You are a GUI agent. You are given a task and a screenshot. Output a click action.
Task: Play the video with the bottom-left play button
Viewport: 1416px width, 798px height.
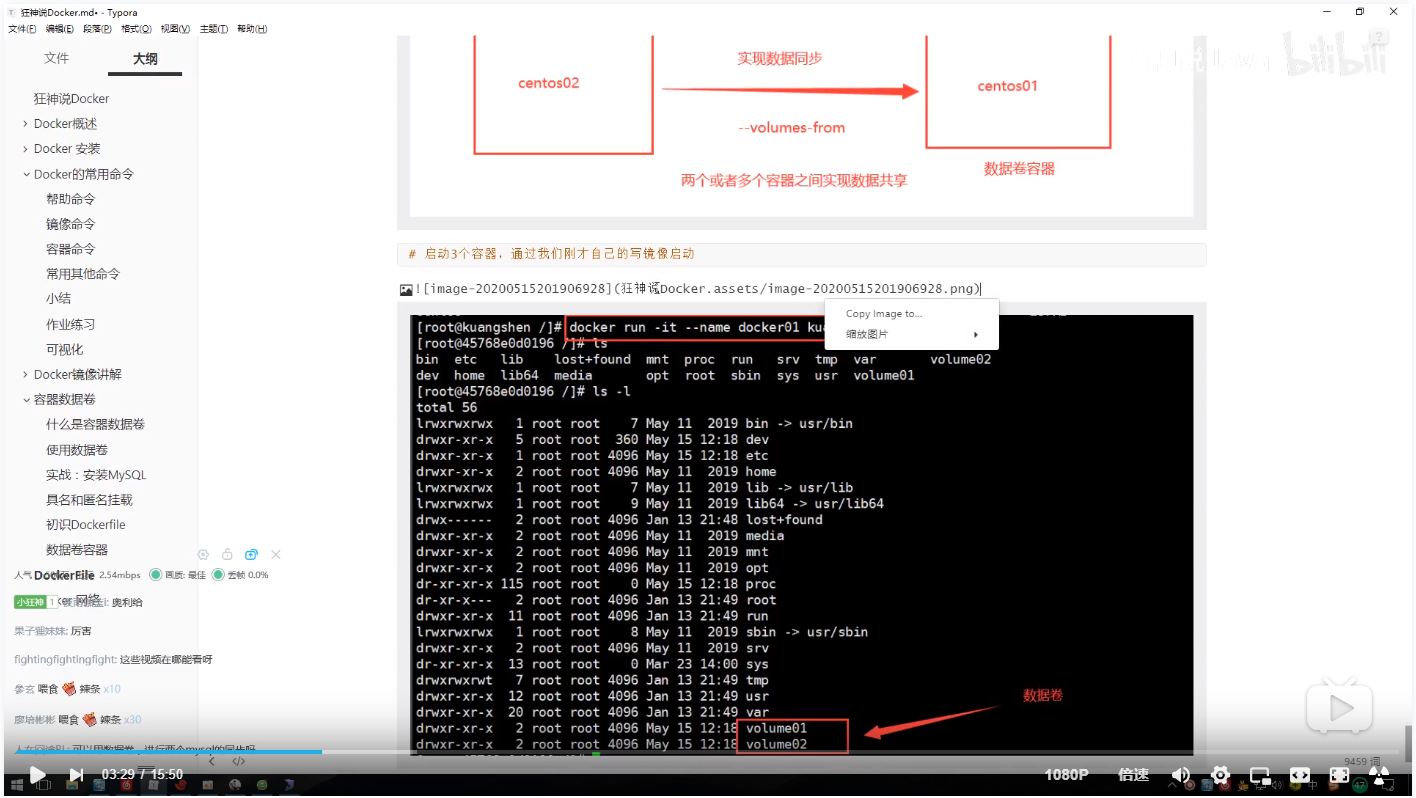[x=37, y=774]
